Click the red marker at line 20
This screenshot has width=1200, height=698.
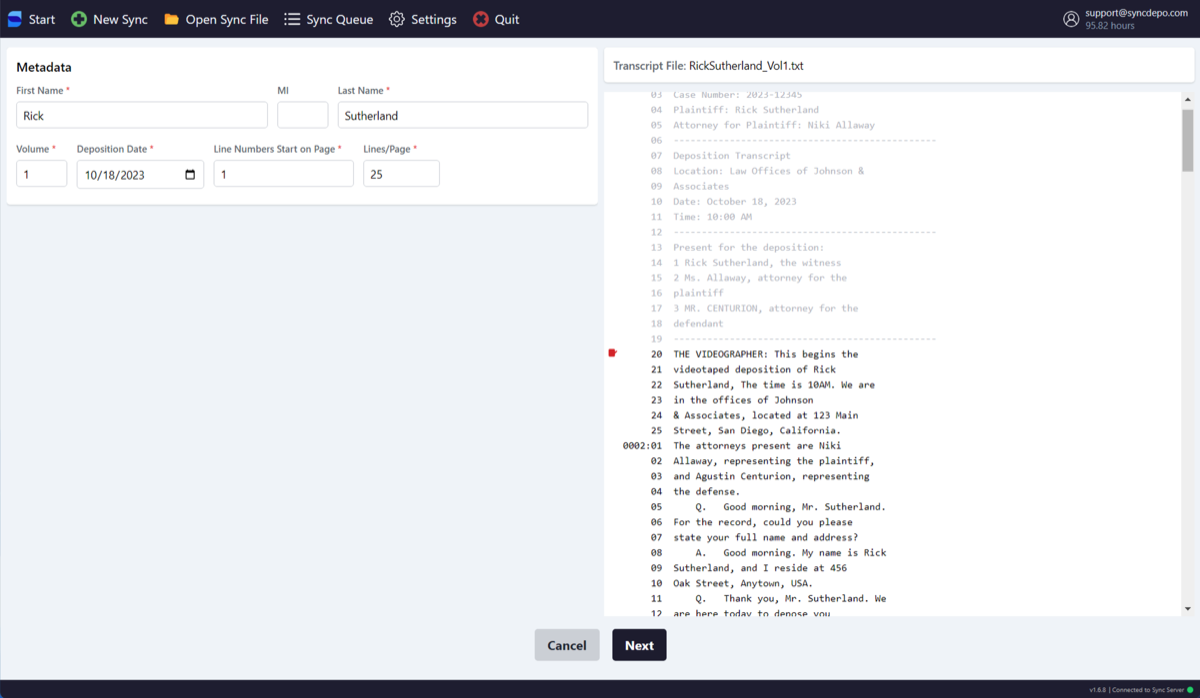point(613,353)
